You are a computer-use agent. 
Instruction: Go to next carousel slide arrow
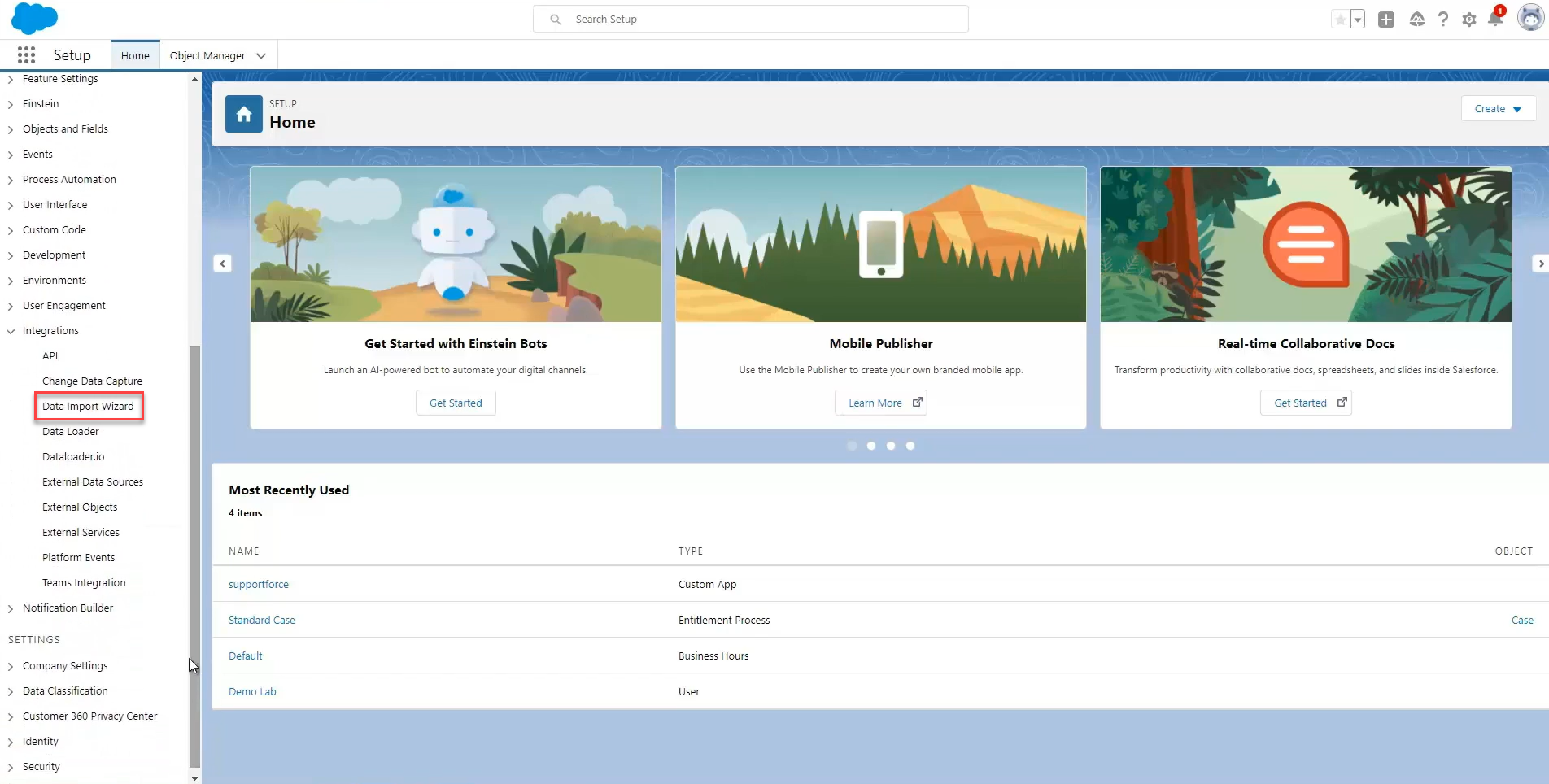click(1540, 264)
